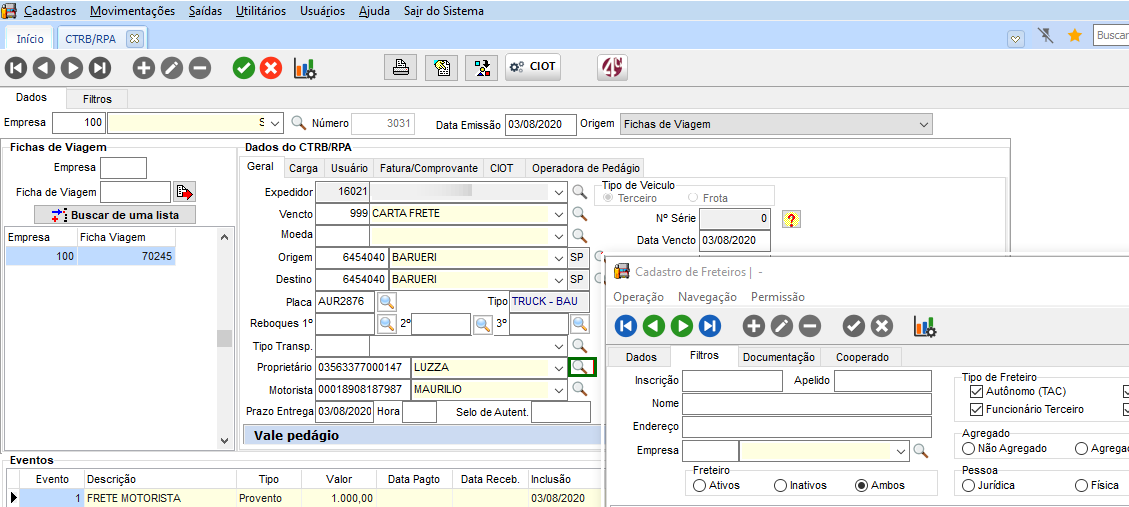The width and height of the screenshot is (1129, 507).
Task: Click the print icon in main toolbar
Action: (x=400, y=68)
